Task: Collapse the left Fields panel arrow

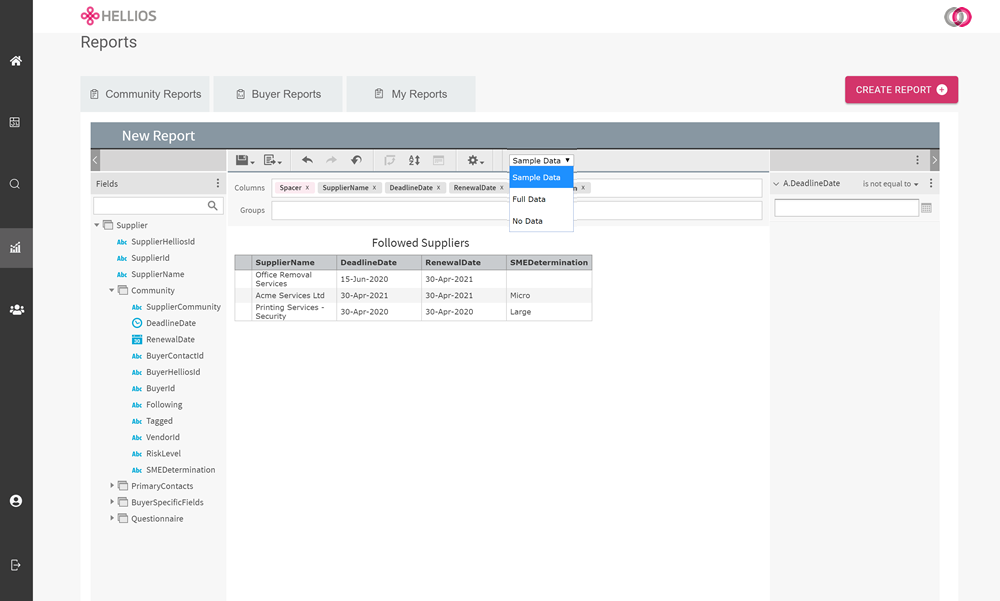Action: coord(95,160)
